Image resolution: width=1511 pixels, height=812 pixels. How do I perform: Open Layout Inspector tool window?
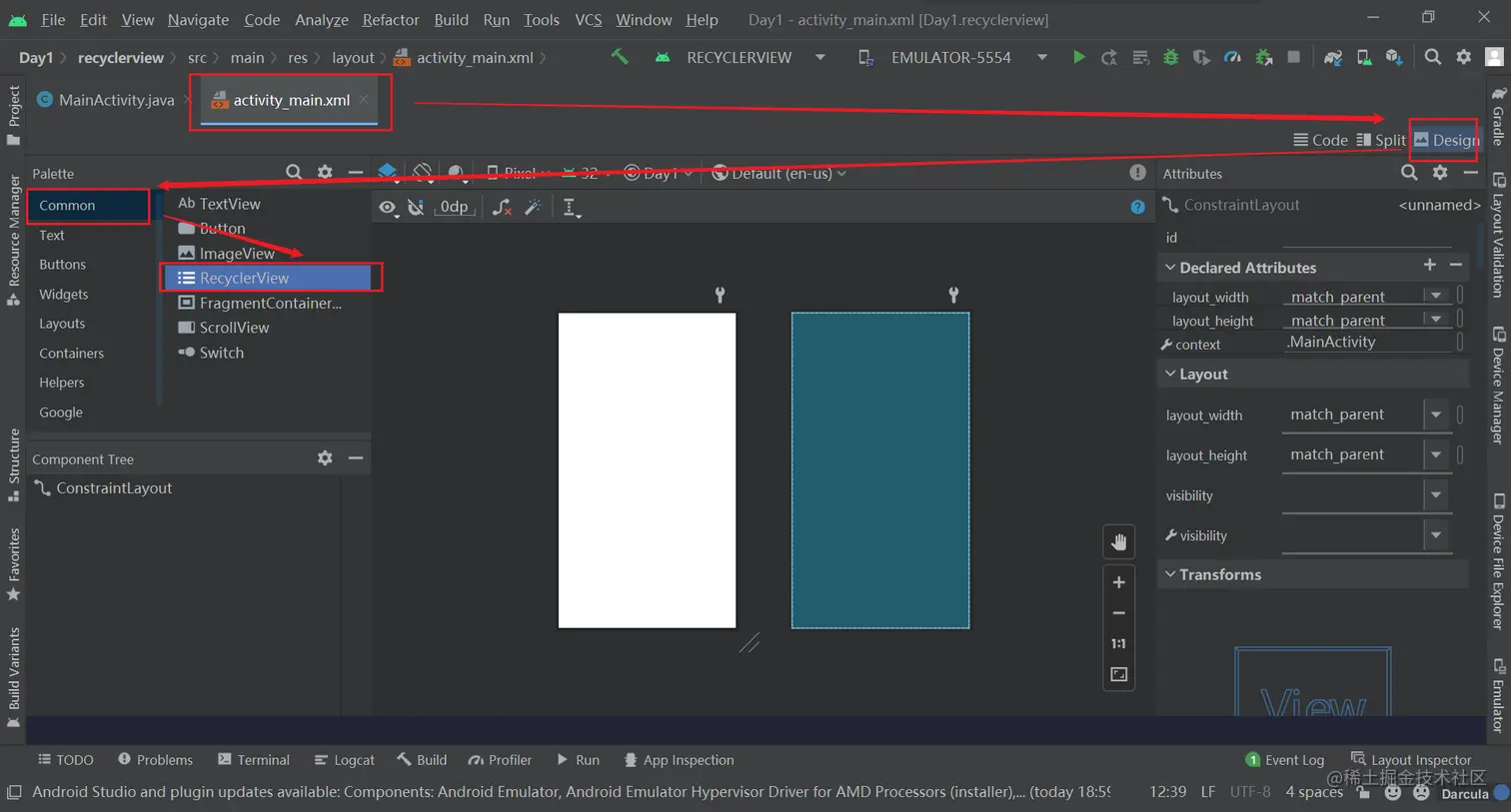coord(1411,760)
